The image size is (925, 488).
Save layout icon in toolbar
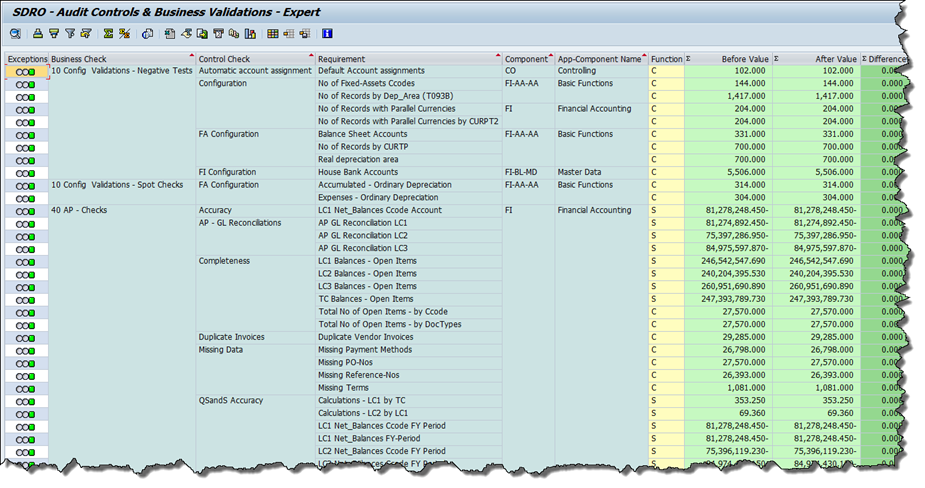pos(304,34)
